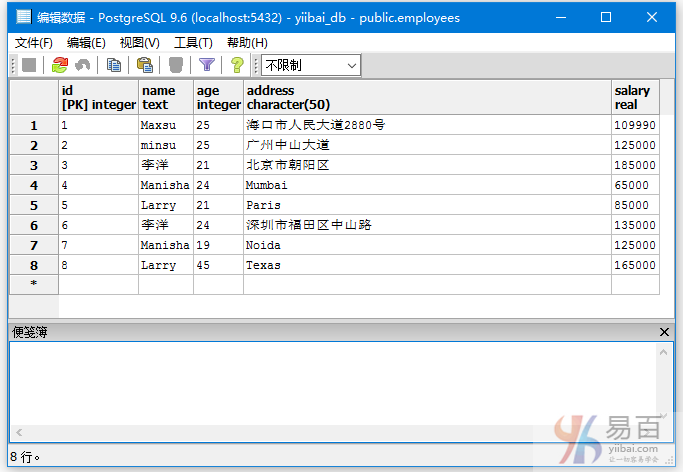Click the salary column header

point(635,97)
